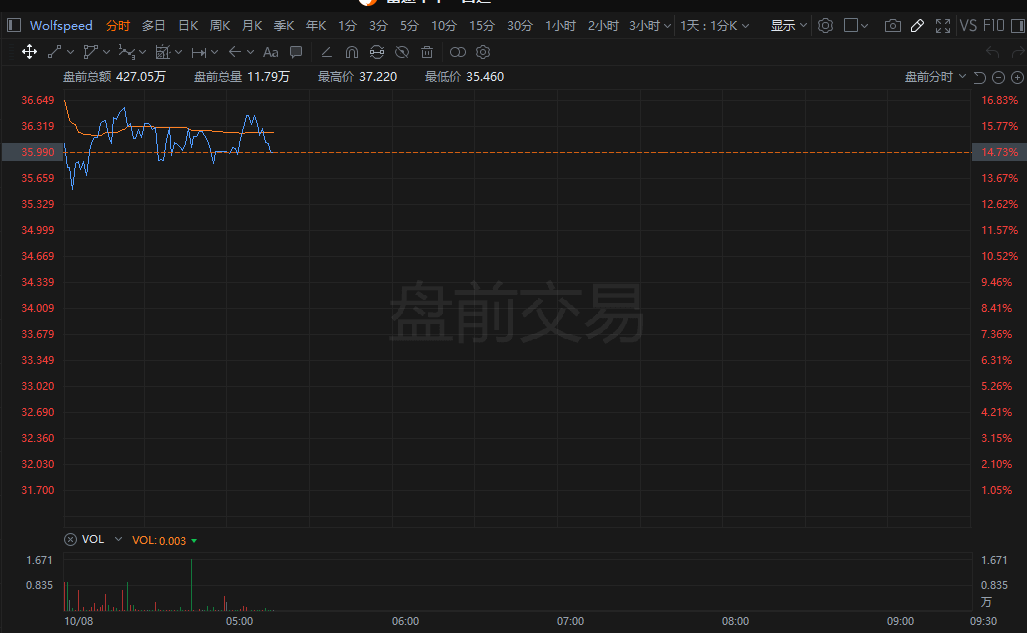Click the VS compare button
1027x633 pixels.
pos(968,26)
